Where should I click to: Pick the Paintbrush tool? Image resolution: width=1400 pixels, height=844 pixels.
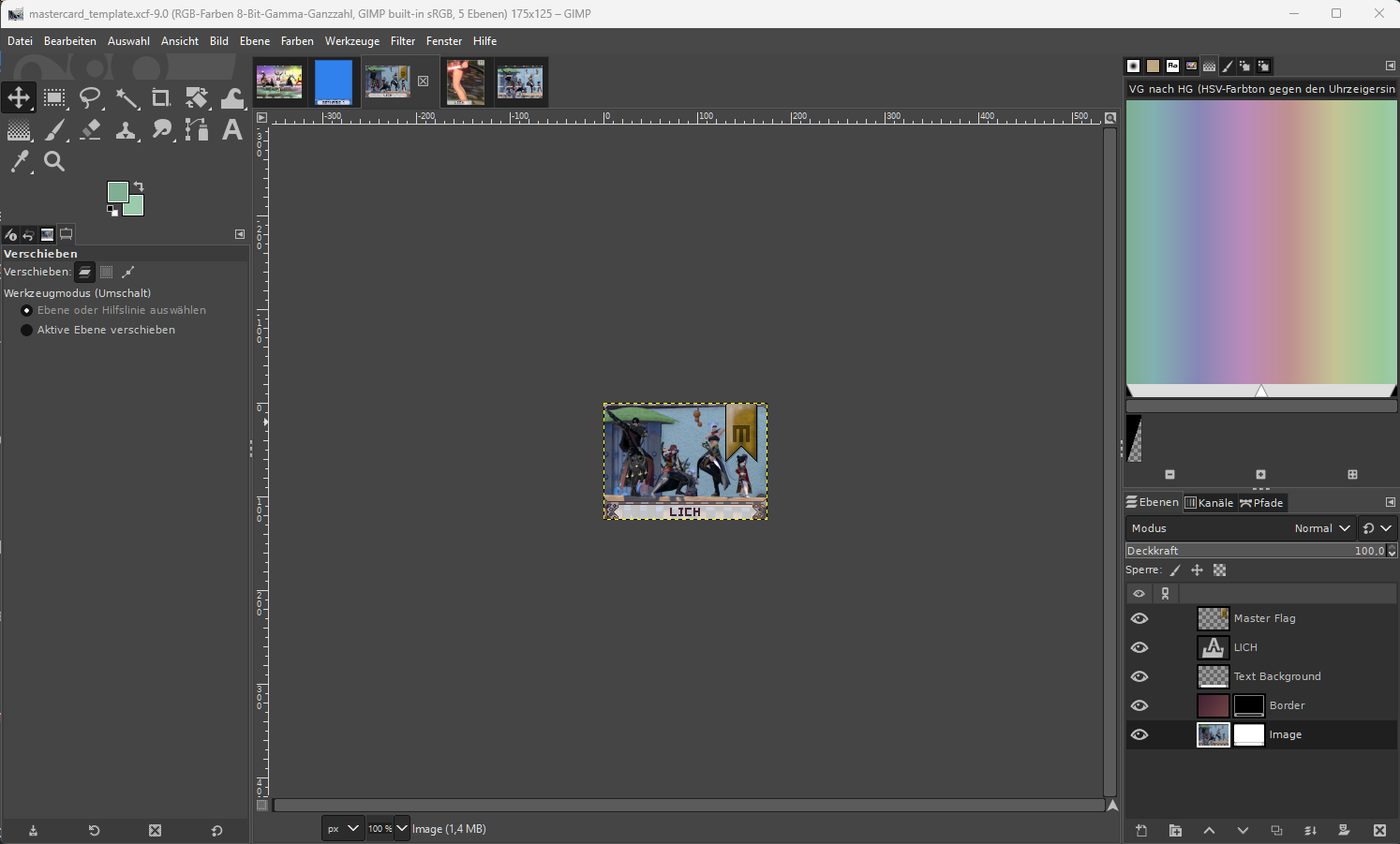pyautogui.click(x=54, y=130)
